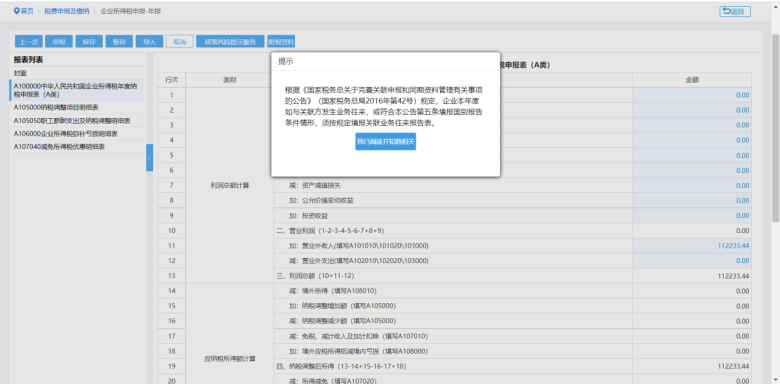780x385 pixels.
Task: Collapse the report list side panel handle
Action: [x=150, y=158]
